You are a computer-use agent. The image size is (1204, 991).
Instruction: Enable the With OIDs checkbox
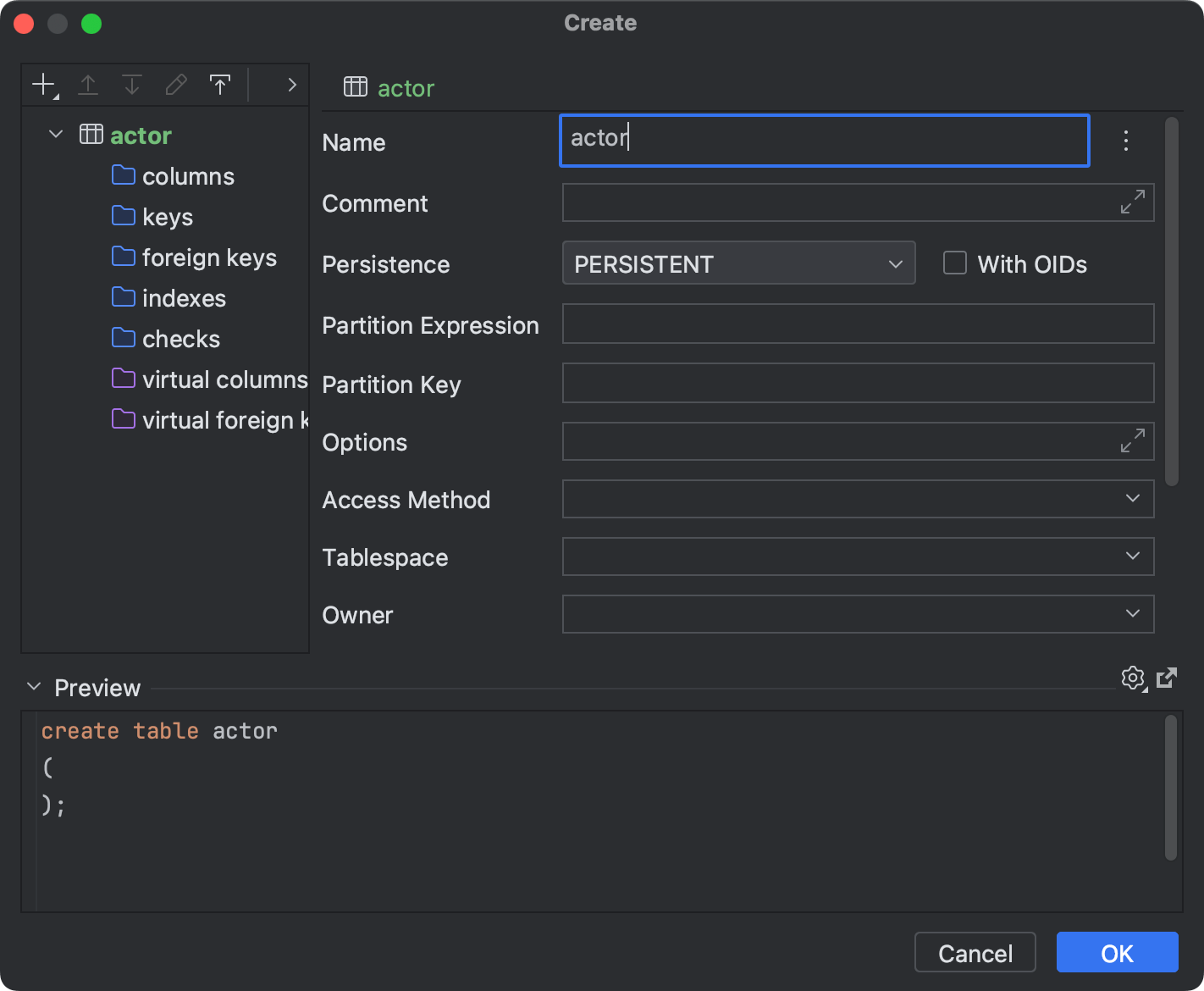point(954,263)
